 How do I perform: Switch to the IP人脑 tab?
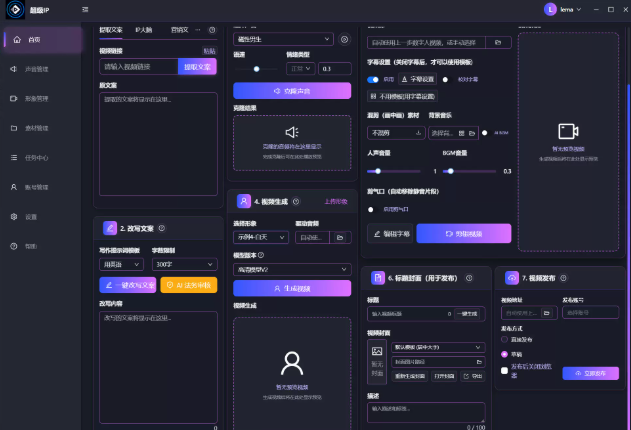point(144,30)
